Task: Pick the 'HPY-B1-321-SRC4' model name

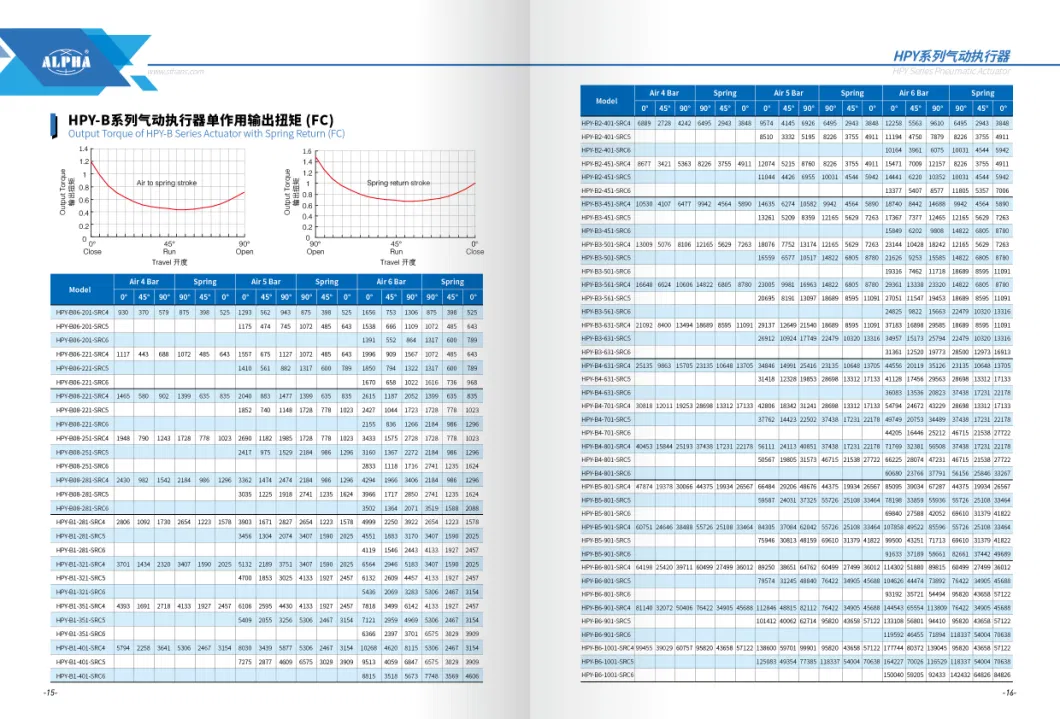Action: 80,564
